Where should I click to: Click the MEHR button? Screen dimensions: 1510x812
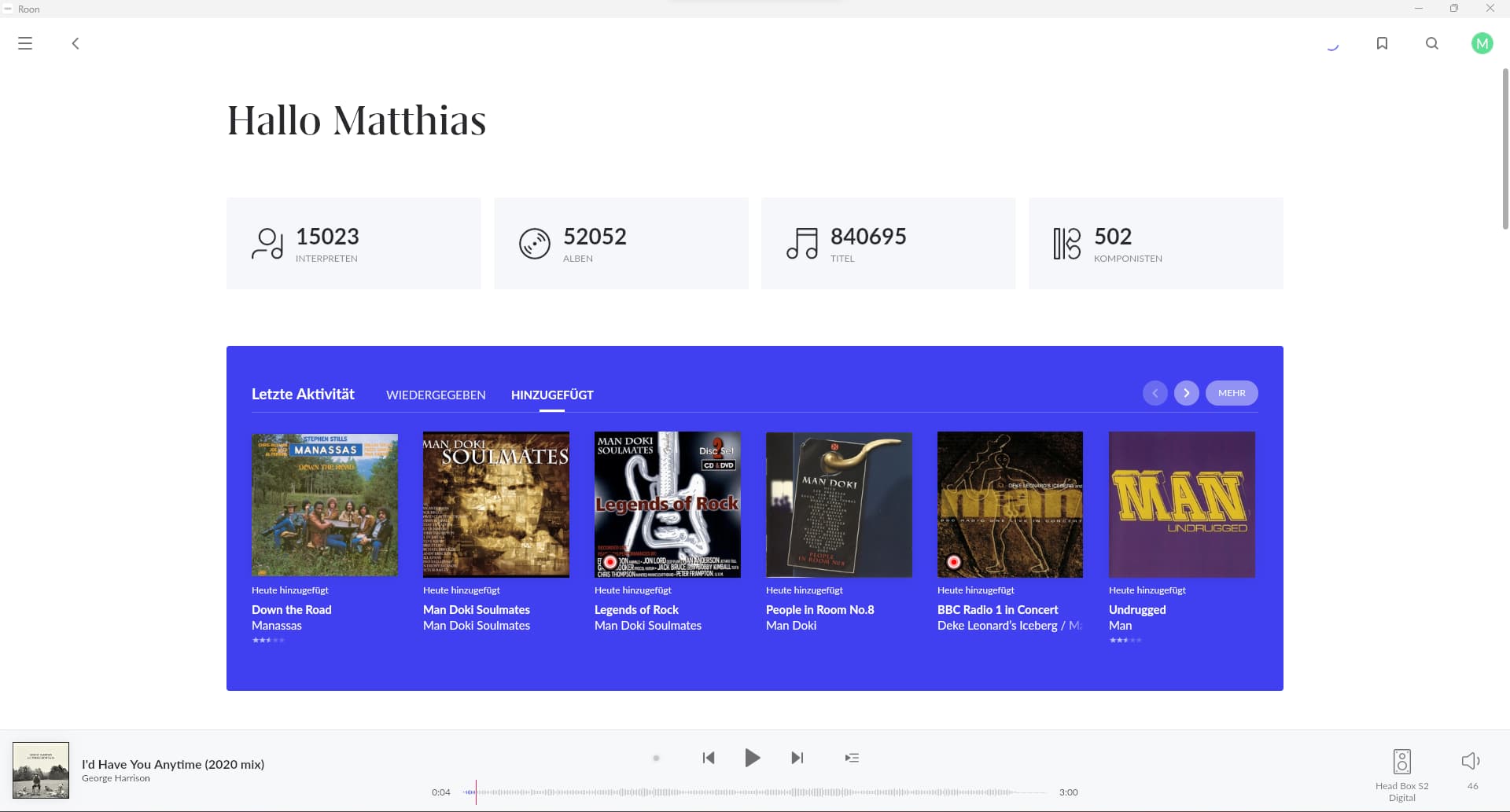1232,393
